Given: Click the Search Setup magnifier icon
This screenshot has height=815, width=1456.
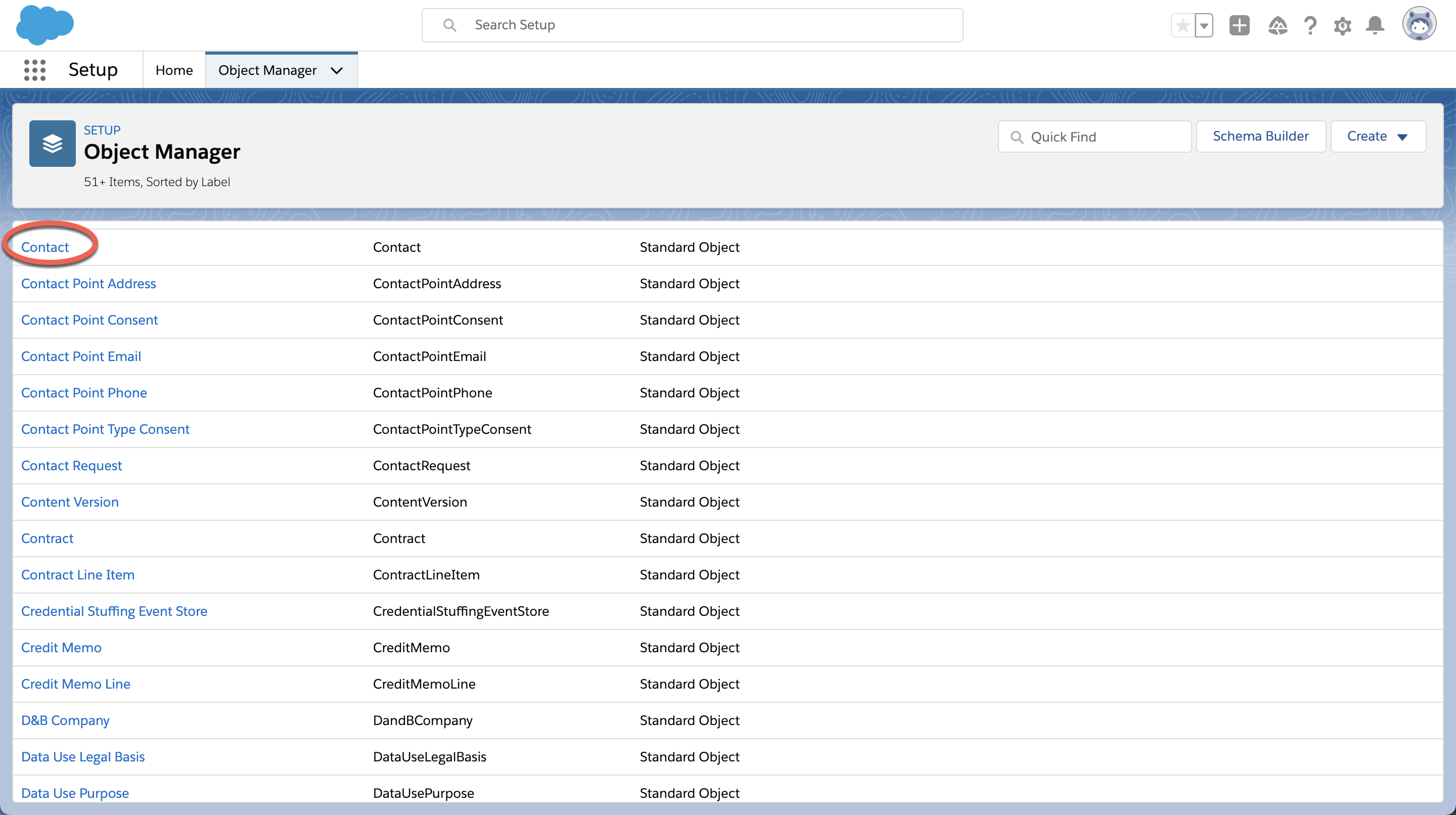Looking at the screenshot, I should [449, 25].
